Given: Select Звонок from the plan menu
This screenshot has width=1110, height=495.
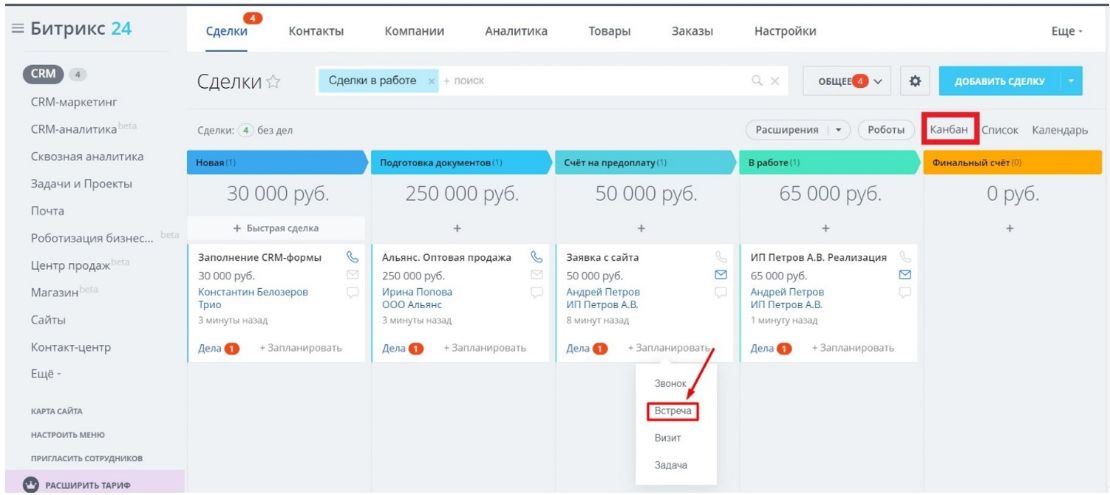Looking at the screenshot, I should click(670, 383).
